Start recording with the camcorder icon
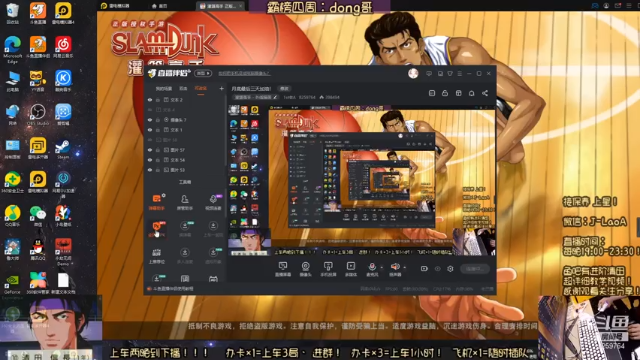The image size is (640, 360). pos(424,269)
